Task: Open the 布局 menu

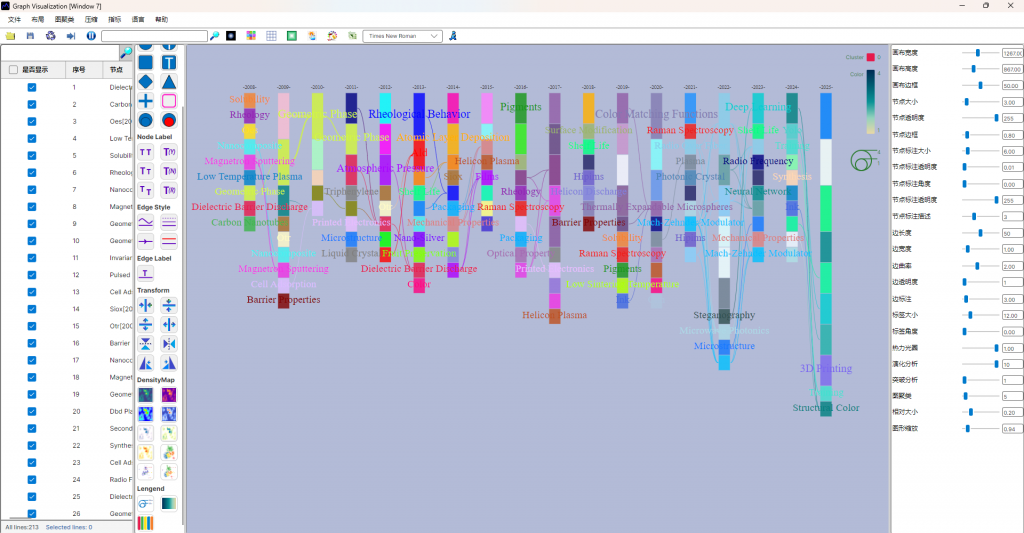Action: [x=37, y=19]
